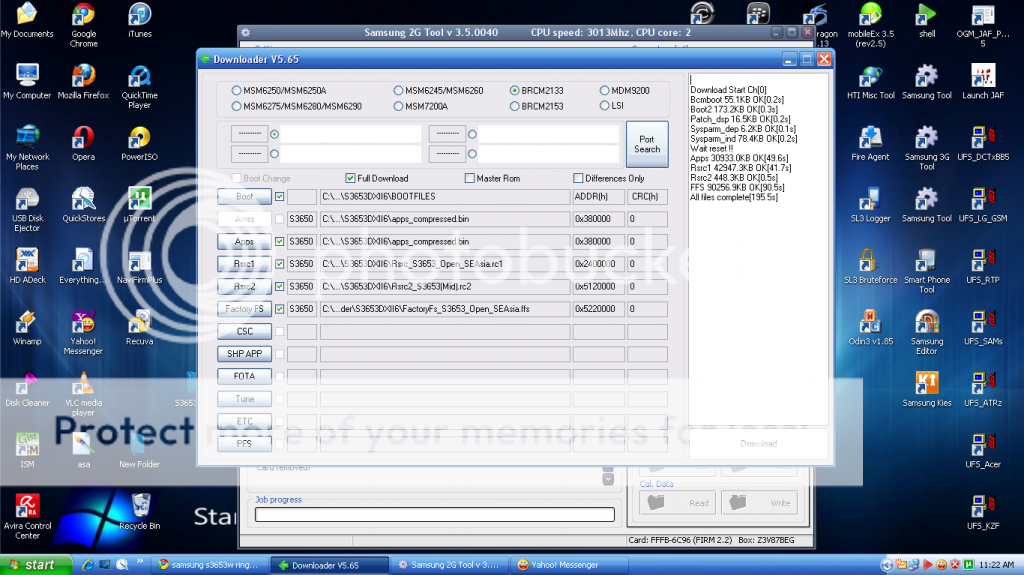Switch to Samsung 2G Tool taskbar item
This screenshot has height=575, width=1024.
[x=449, y=565]
